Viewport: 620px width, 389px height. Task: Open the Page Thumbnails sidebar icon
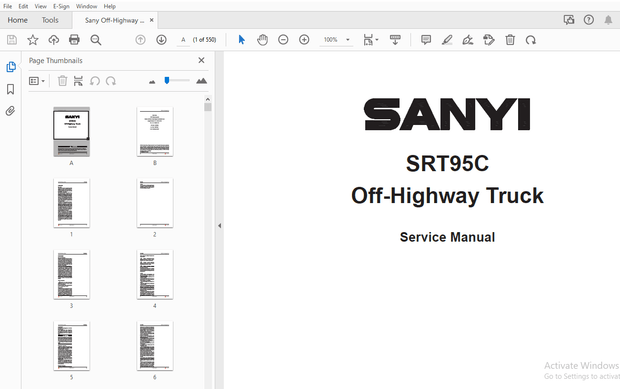point(11,67)
